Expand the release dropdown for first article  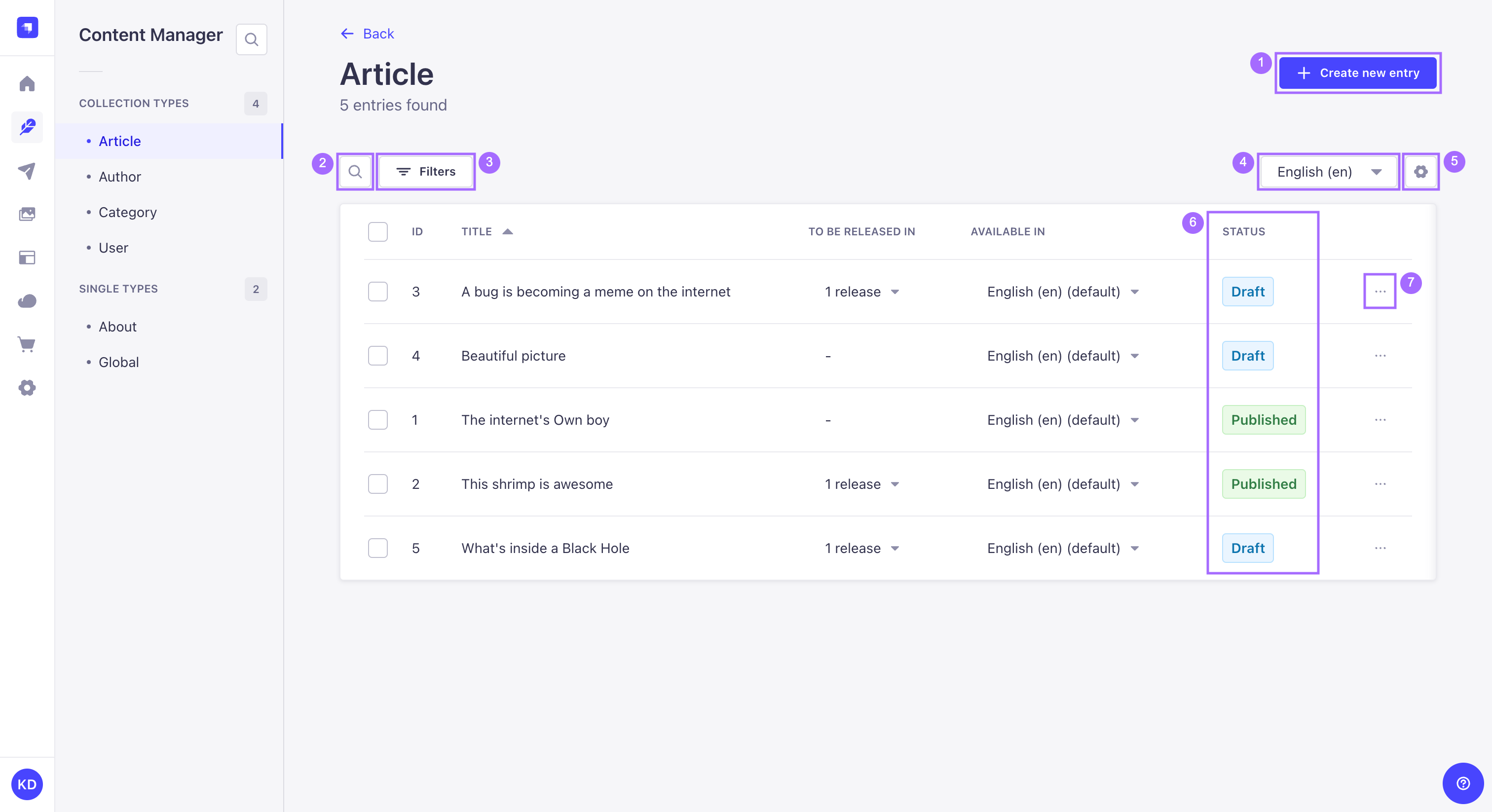tap(893, 291)
